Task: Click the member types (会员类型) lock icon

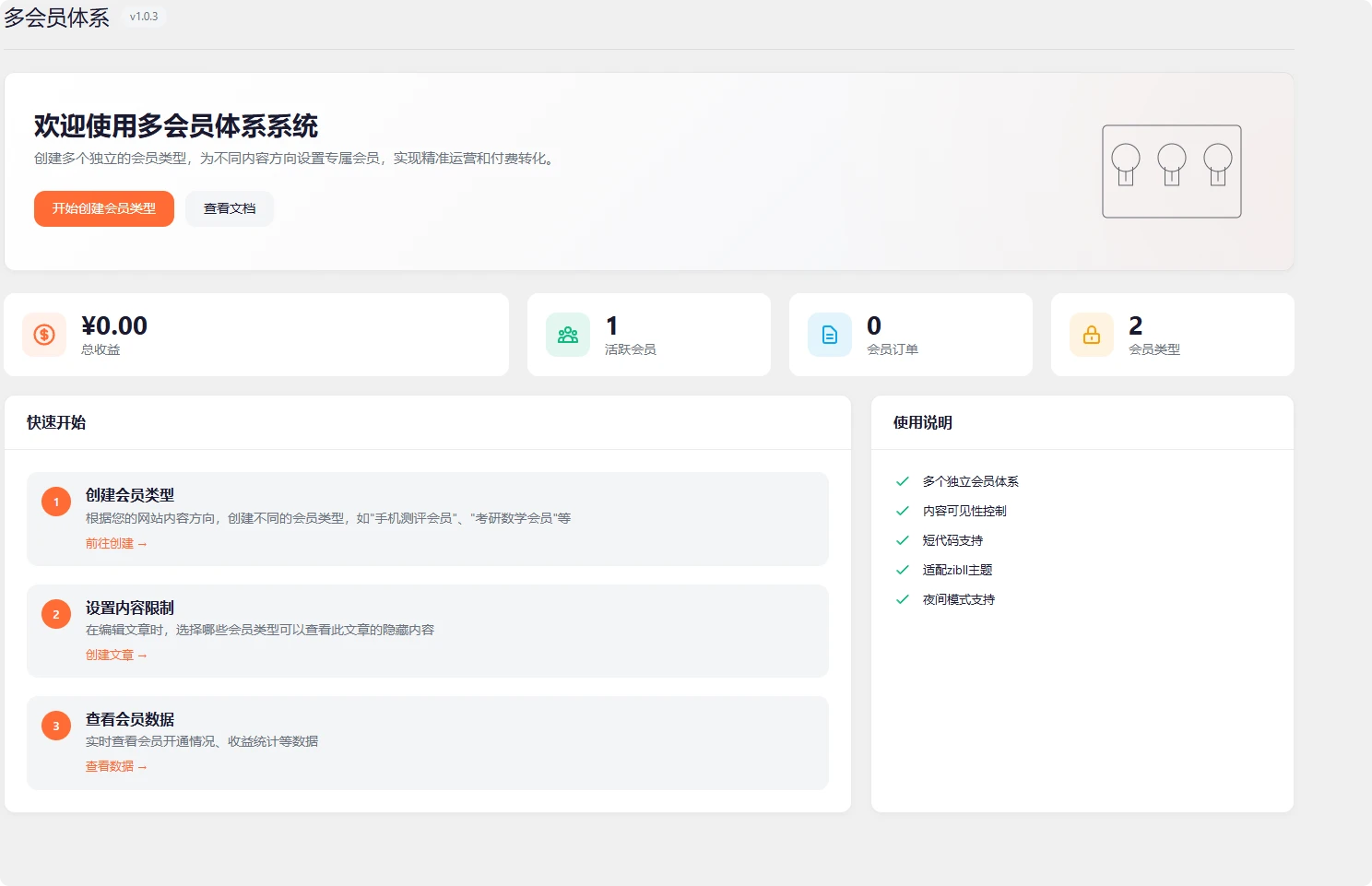Action: (1091, 335)
